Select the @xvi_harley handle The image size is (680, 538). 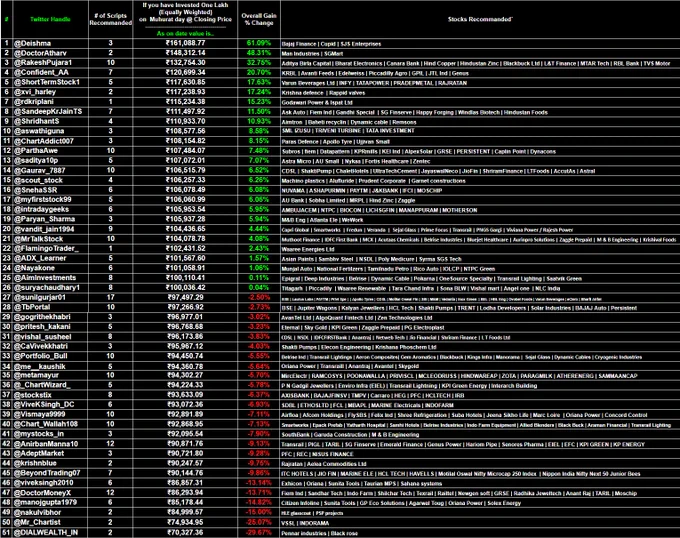(x=50, y=92)
